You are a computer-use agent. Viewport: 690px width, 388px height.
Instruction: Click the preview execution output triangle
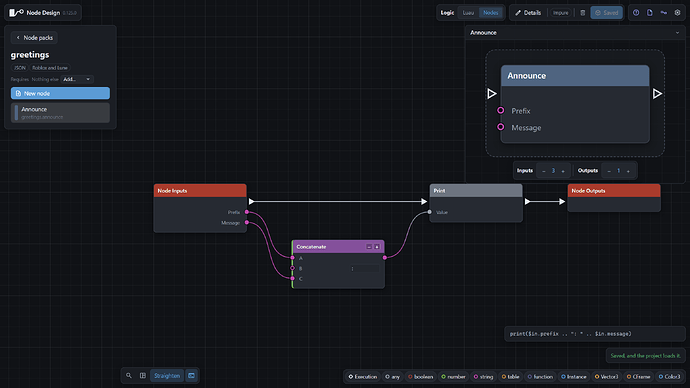click(657, 93)
